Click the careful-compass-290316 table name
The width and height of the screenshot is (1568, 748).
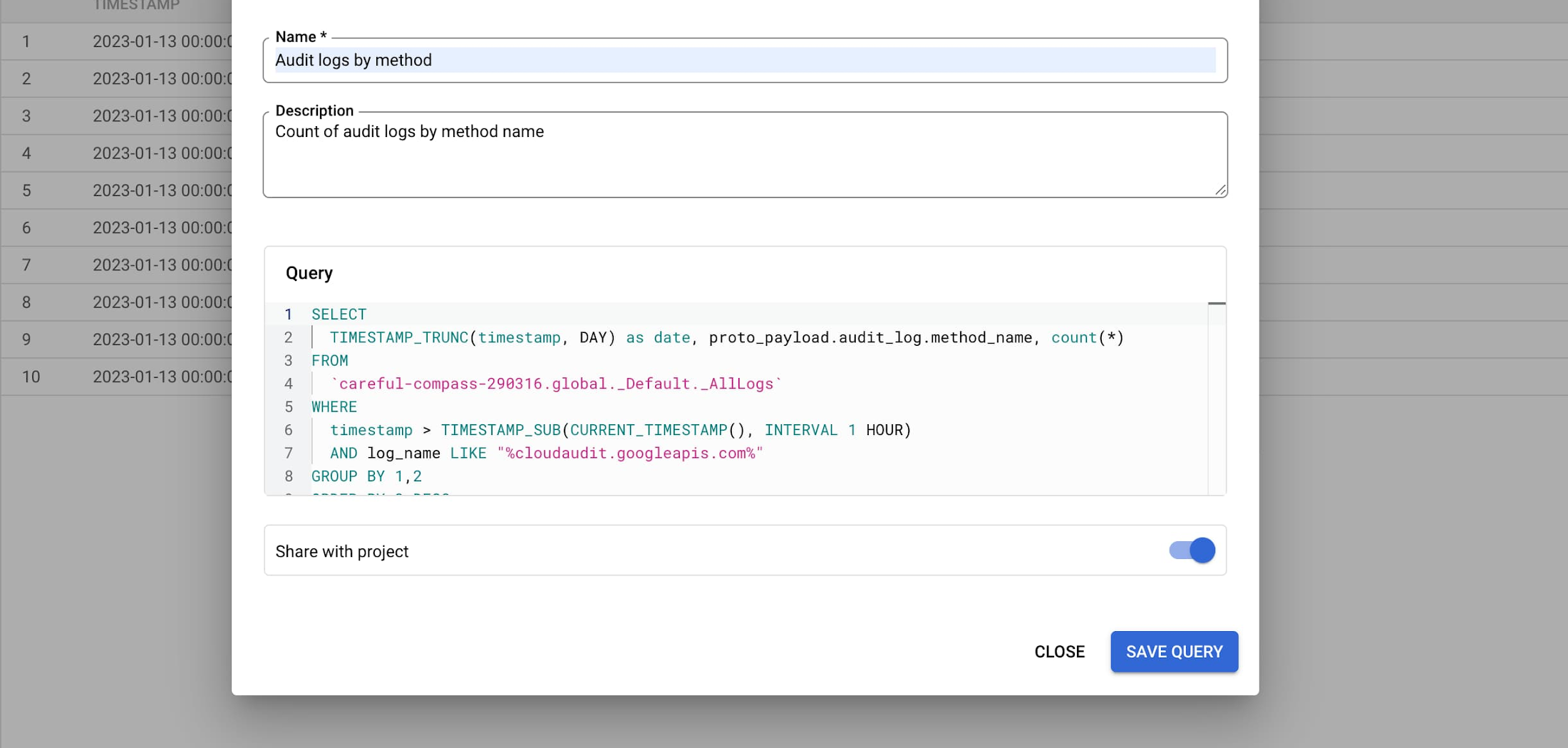[556, 384]
